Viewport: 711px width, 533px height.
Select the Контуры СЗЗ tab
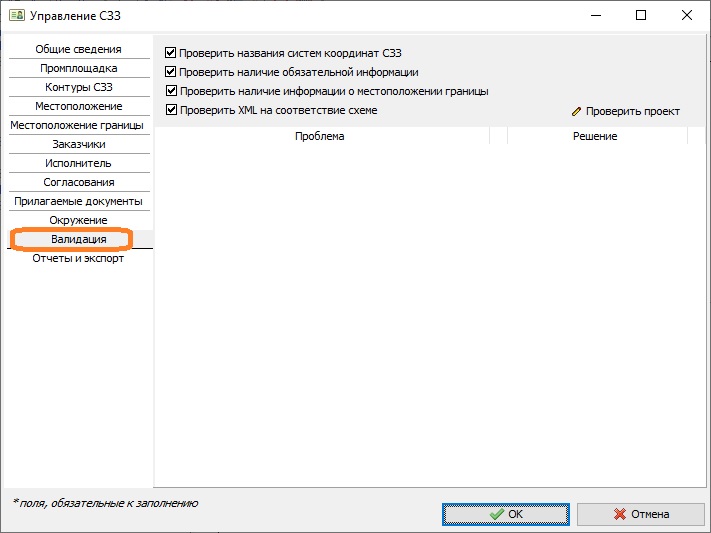point(78,87)
